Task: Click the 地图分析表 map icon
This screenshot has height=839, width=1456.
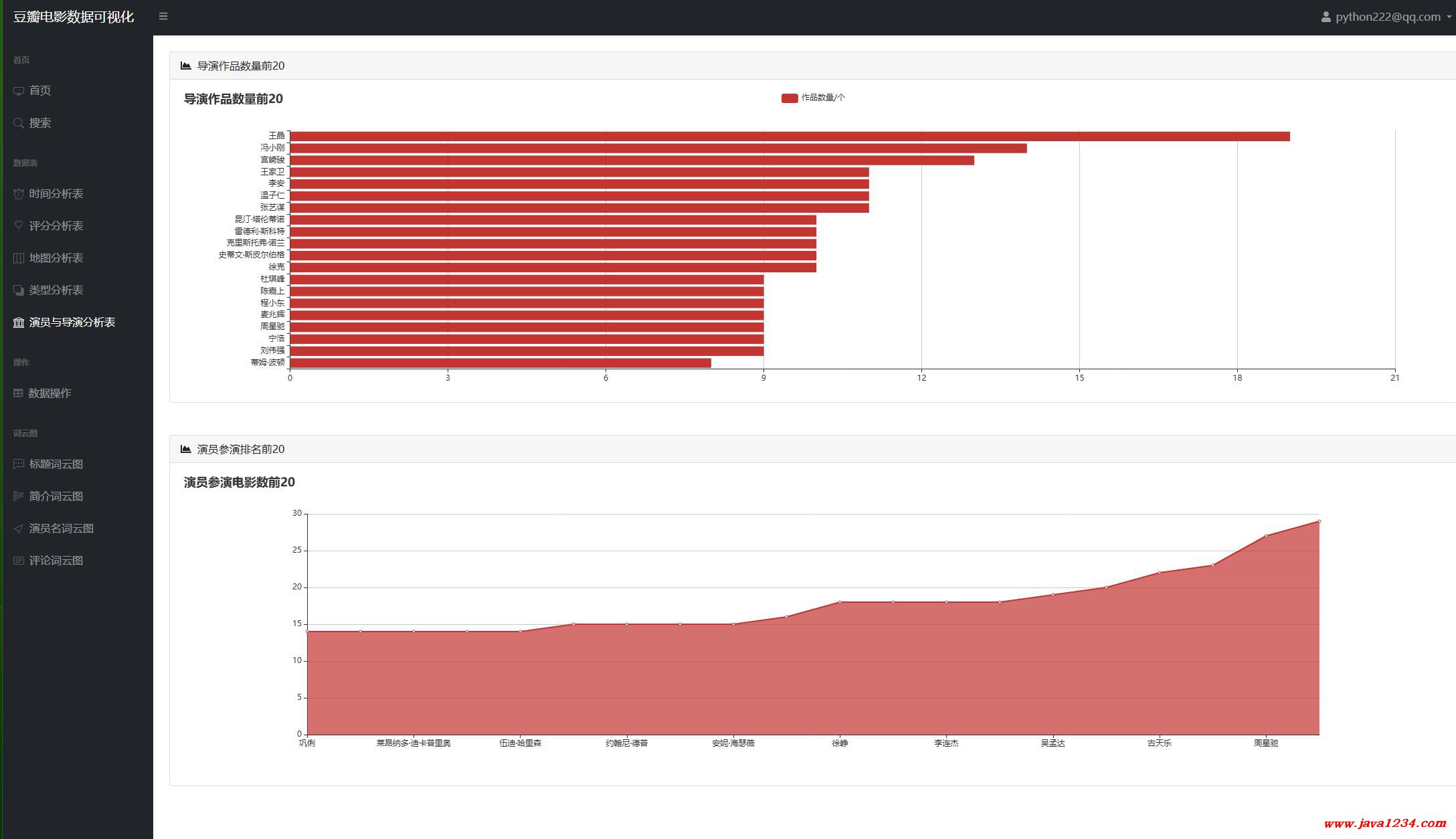Action: 19,258
